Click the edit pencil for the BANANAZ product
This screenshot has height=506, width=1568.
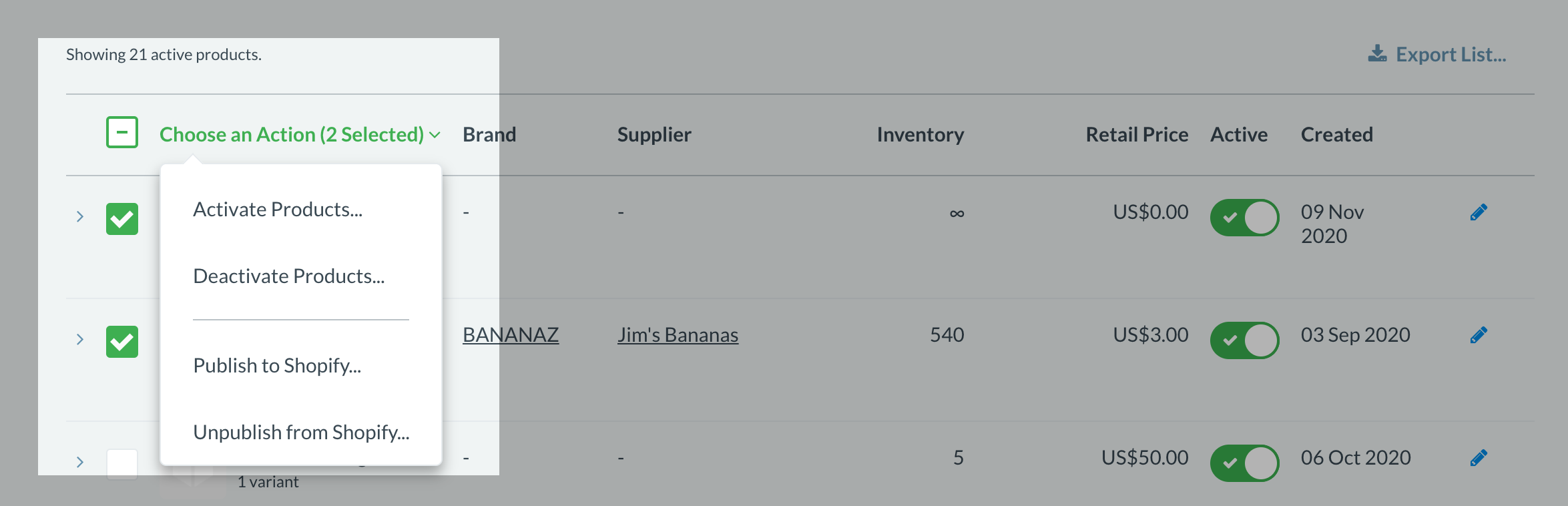click(1479, 335)
